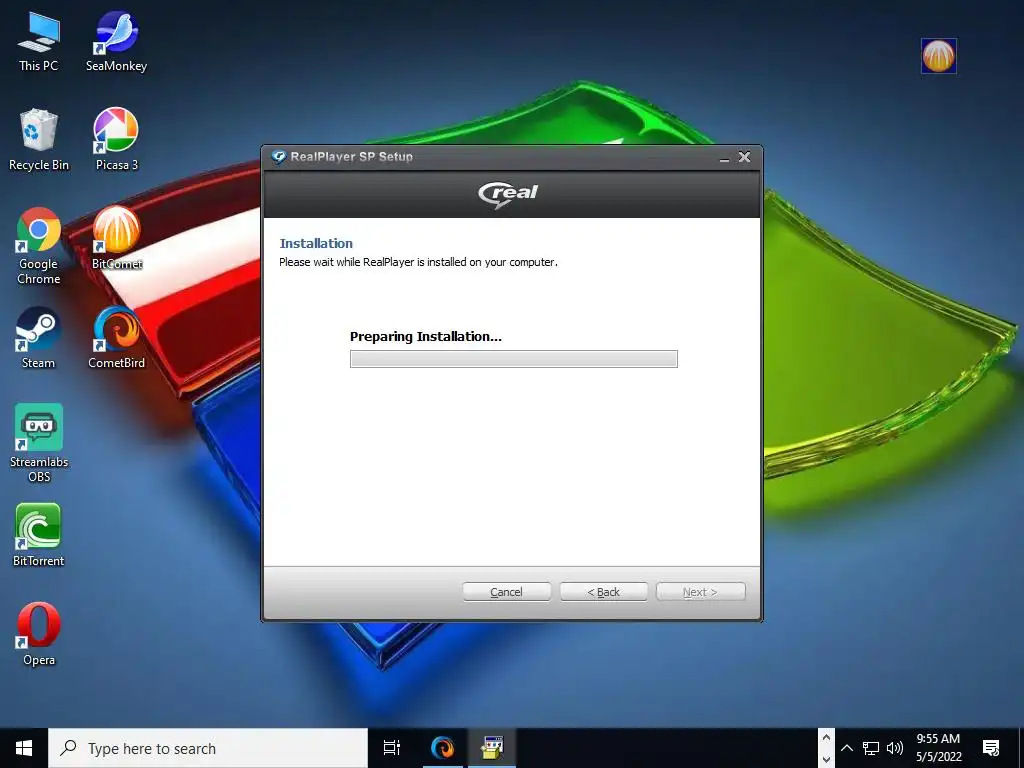Select the BitTorrent desktop shortcut
1024x768 pixels.
39,536
